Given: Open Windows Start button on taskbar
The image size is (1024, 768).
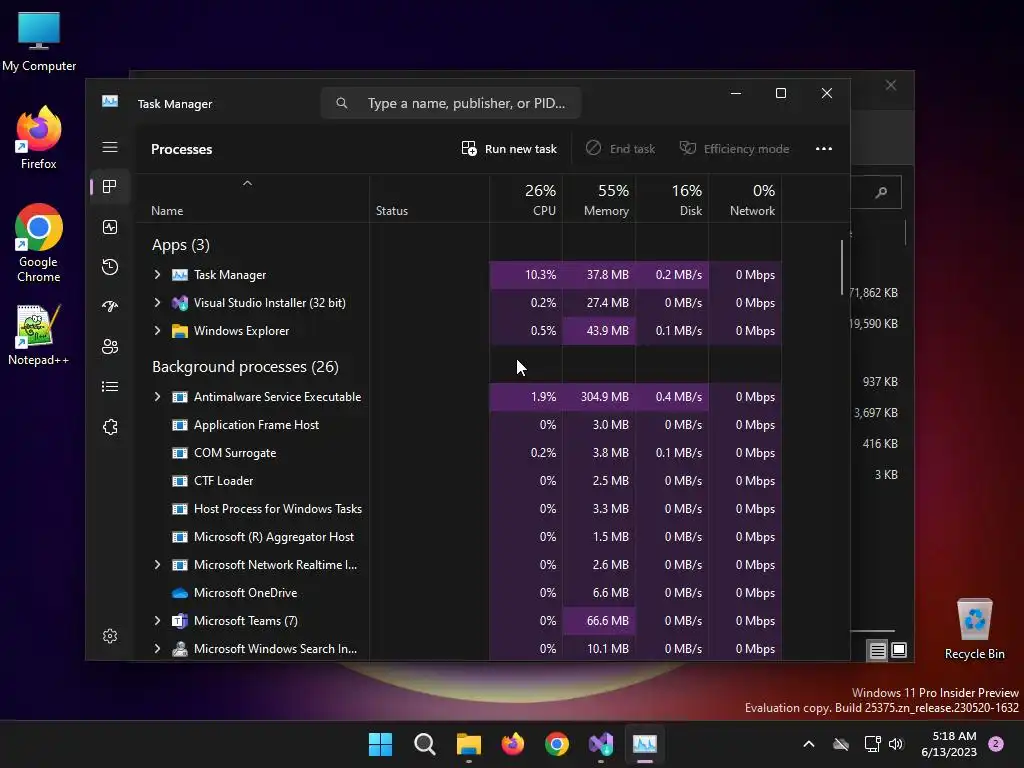Looking at the screenshot, I should tap(380, 744).
